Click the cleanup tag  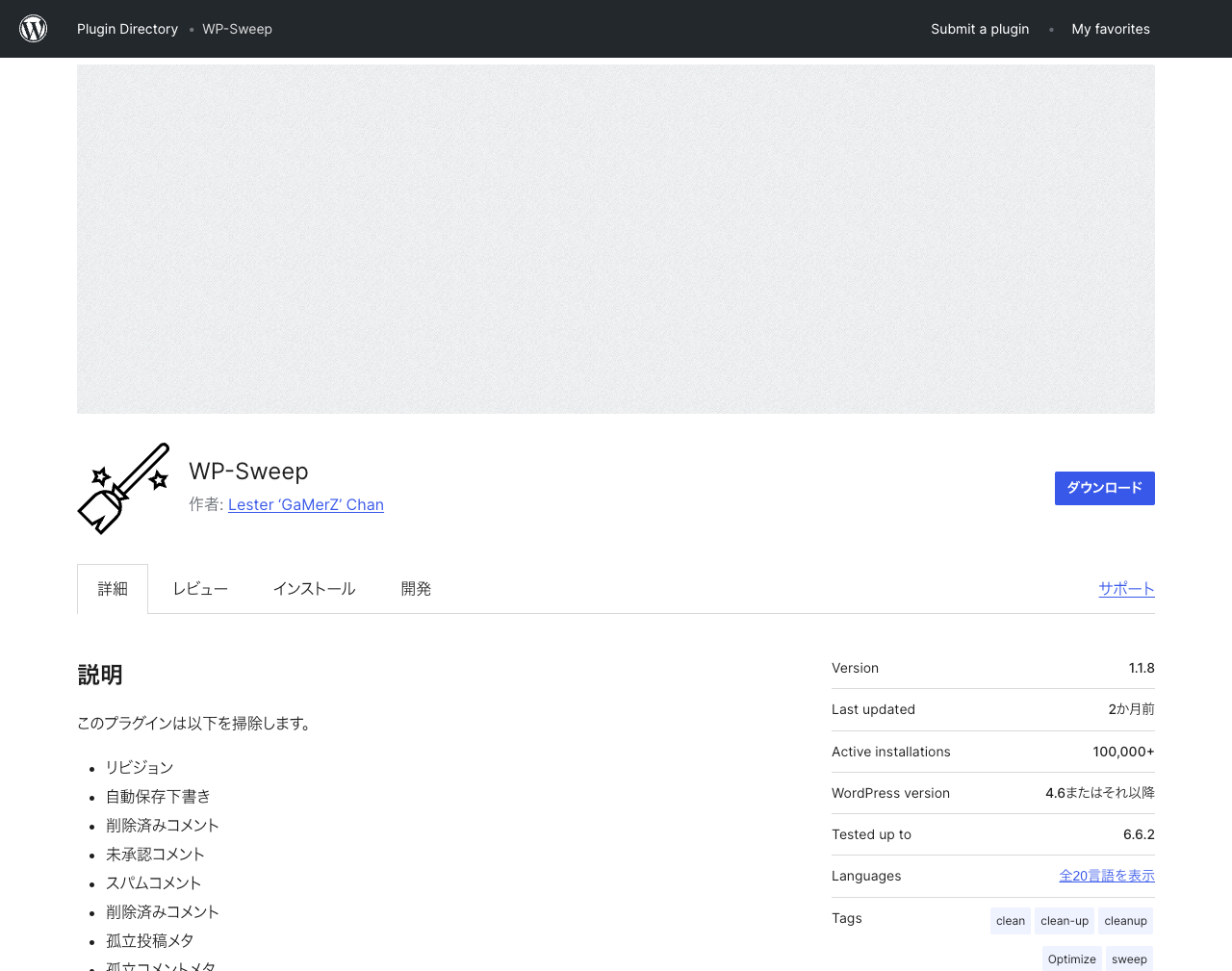pyautogui.click(x=1125, y=921)
